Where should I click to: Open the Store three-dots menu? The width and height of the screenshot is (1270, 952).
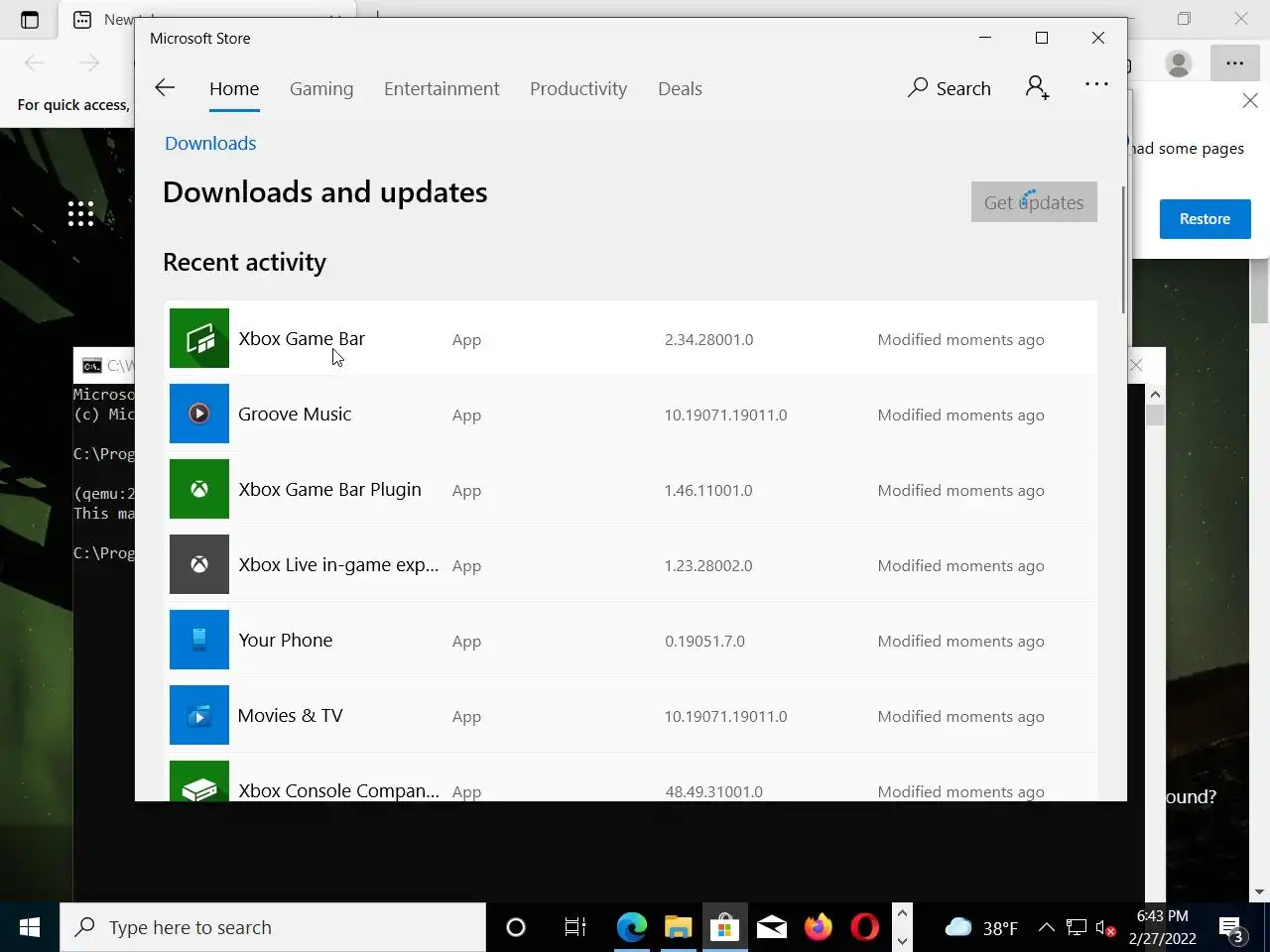1096,84
